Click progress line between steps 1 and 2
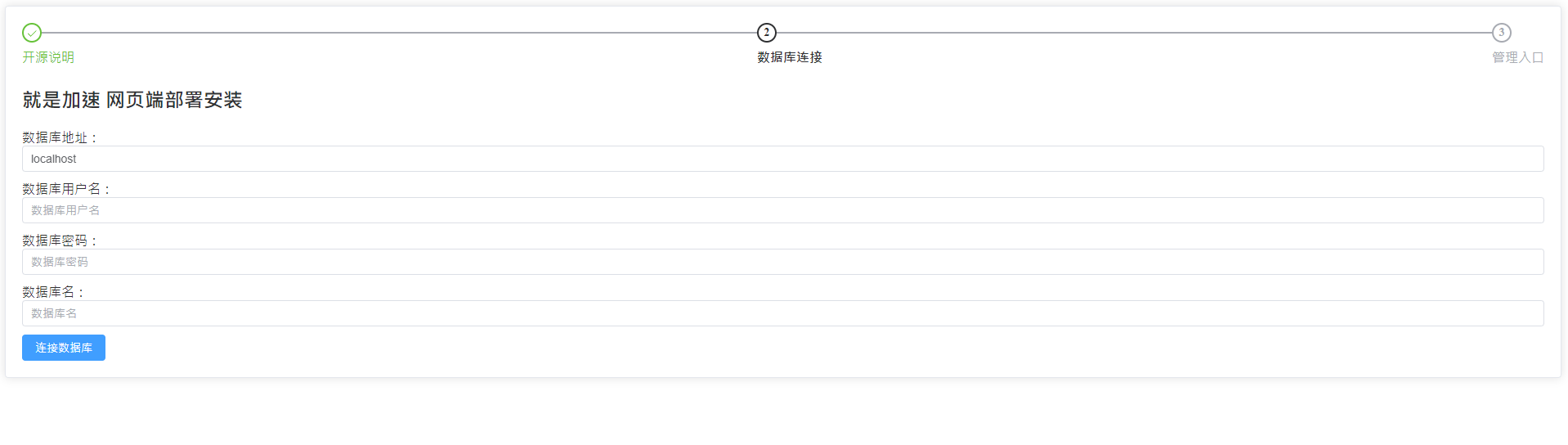Screen dimensions: 1568x445 tap(399, 33)
